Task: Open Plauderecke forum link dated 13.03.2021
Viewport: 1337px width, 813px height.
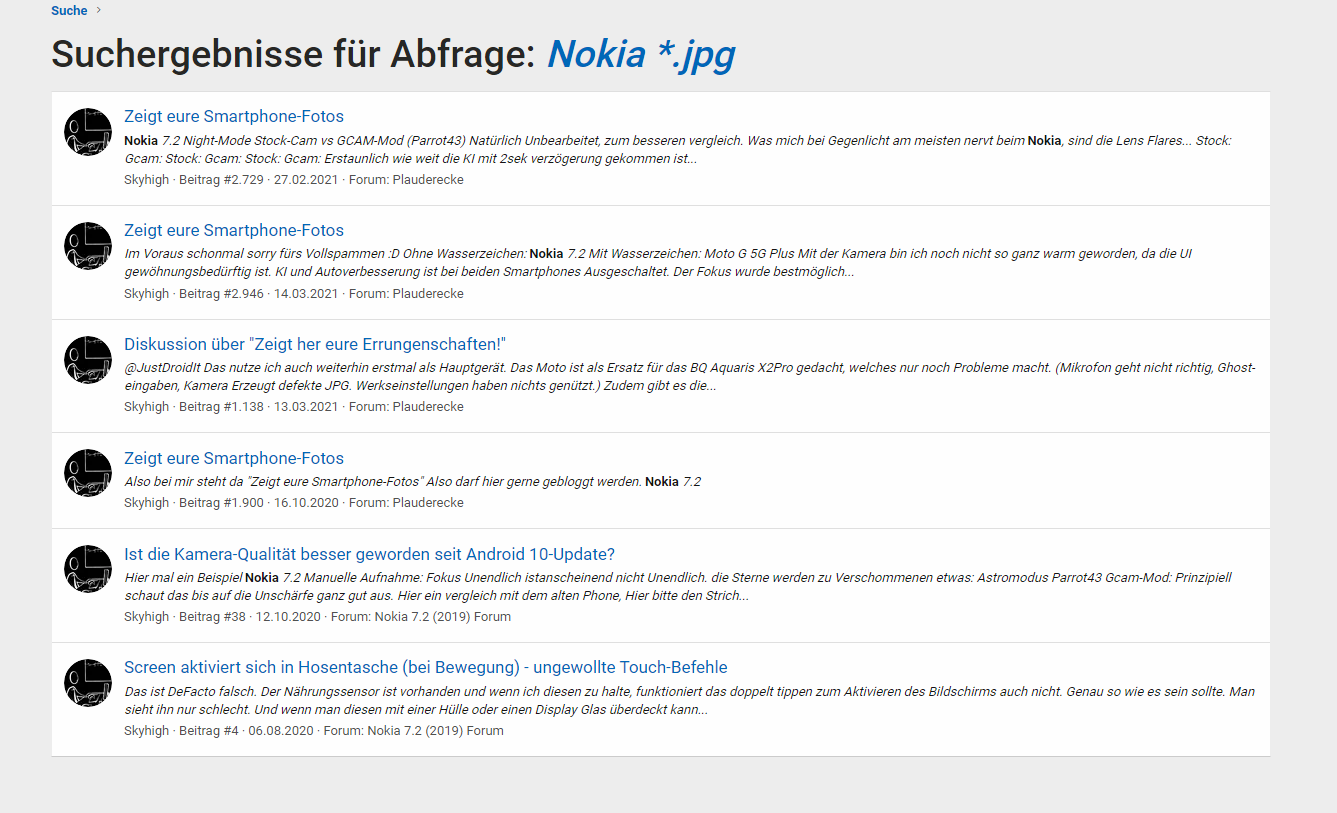Action: (x=428, y=407)
